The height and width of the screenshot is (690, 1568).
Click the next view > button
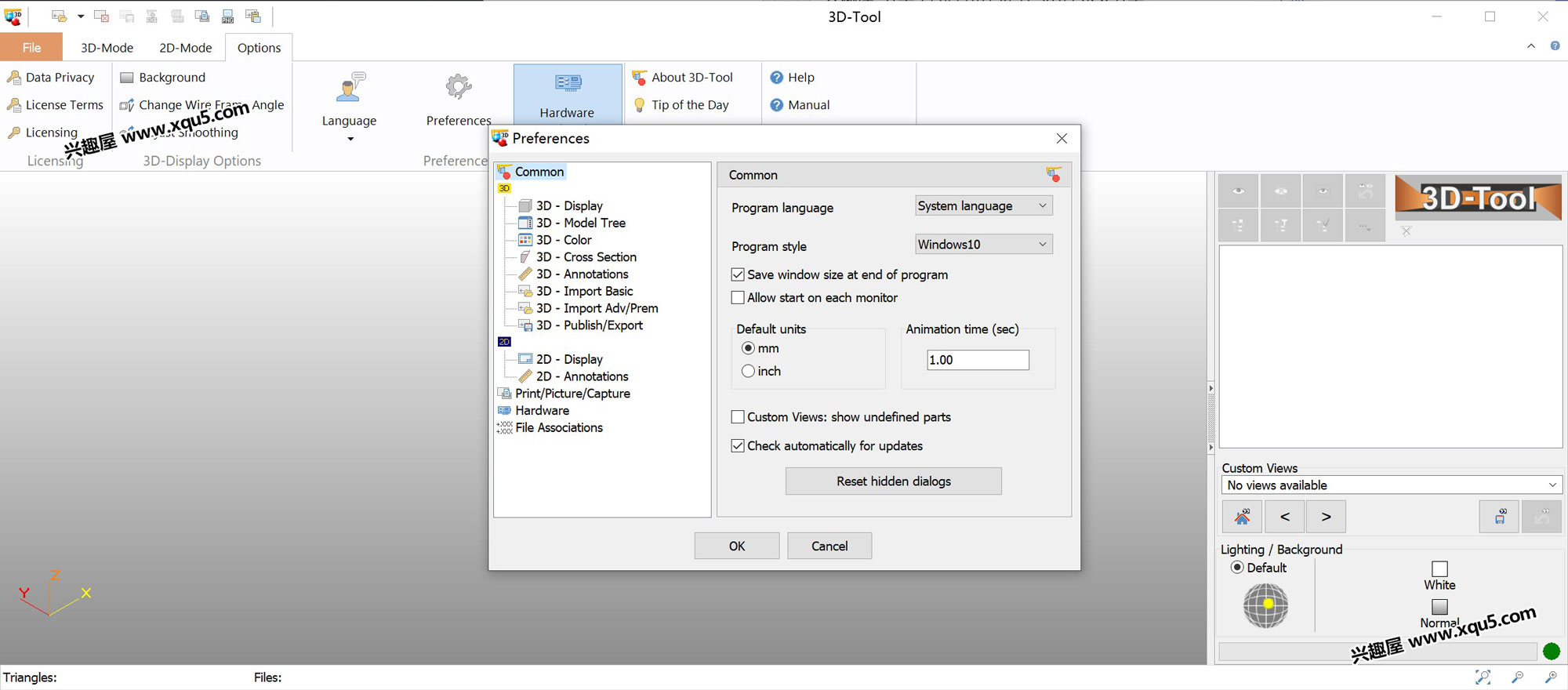1326,517
